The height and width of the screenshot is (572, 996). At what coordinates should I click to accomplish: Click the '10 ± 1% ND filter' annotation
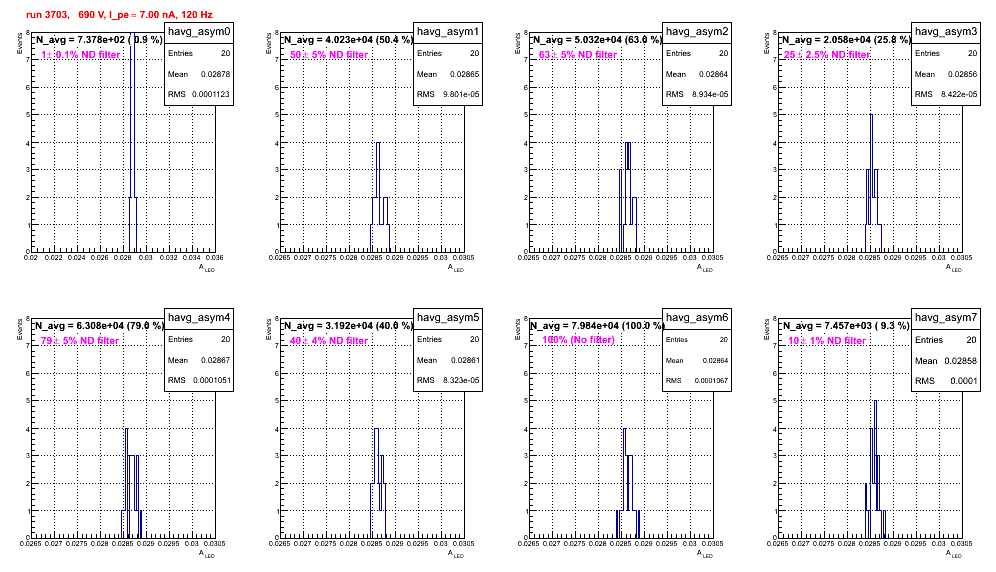tap(827, 341)
